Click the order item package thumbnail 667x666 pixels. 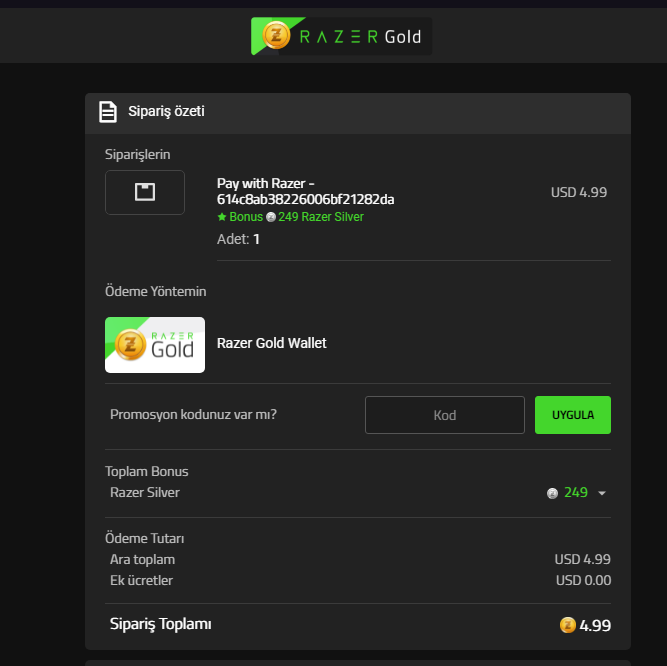[145, 192]
